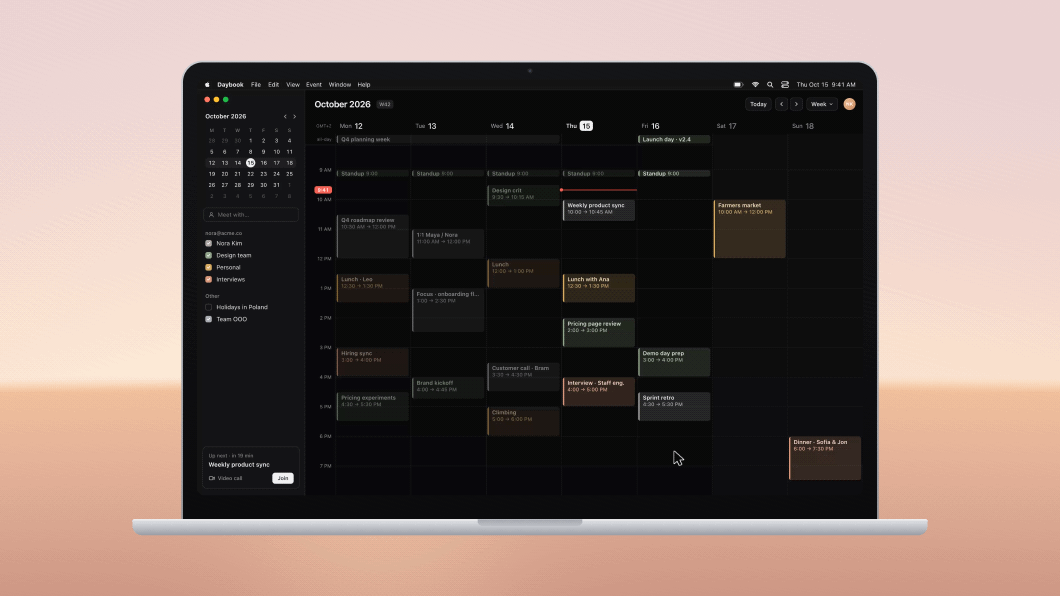
Task: Click the W42 week number badge
Action: coord(385,104)
